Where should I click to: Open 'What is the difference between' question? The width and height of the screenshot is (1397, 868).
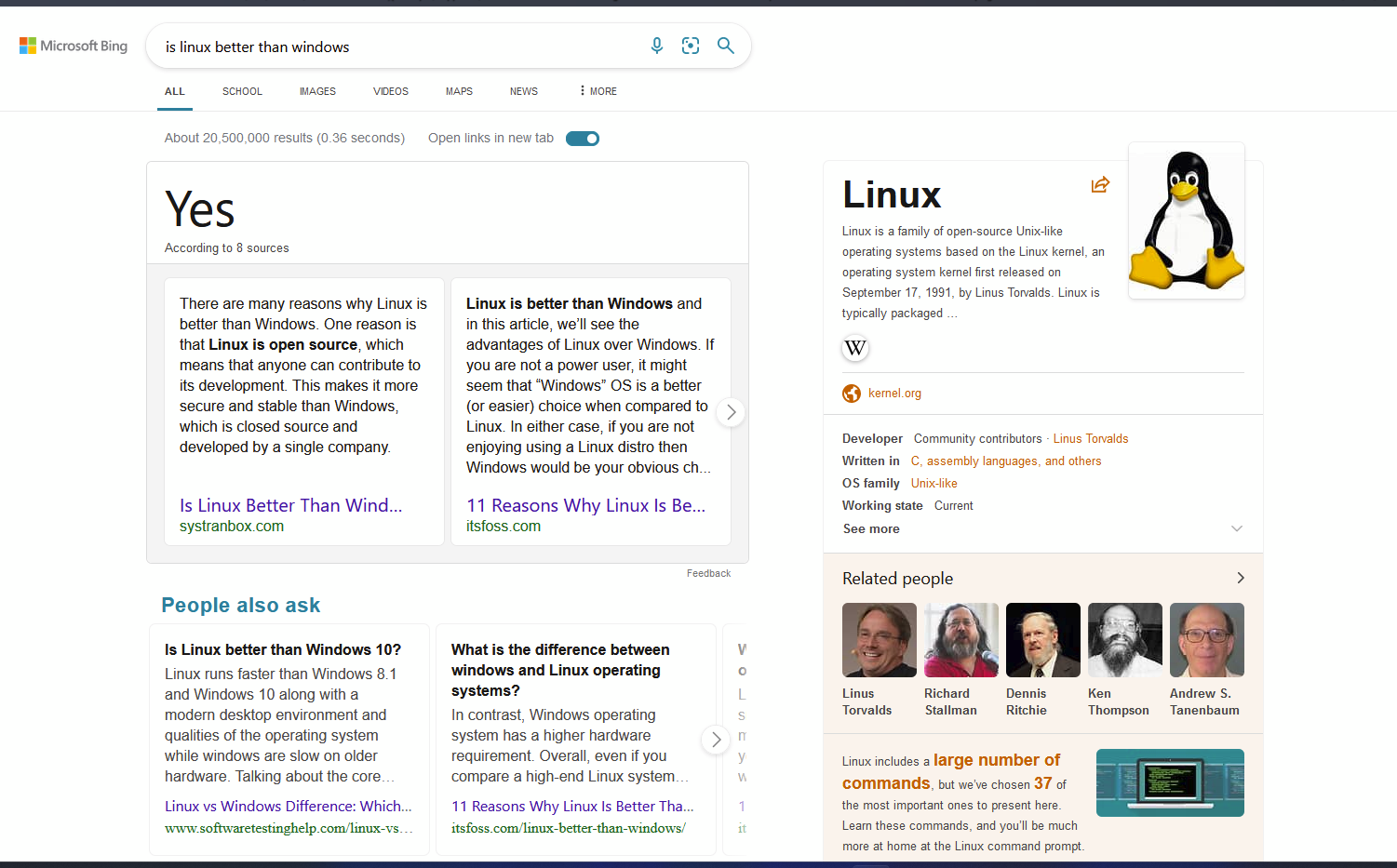[x=560, y=670]
